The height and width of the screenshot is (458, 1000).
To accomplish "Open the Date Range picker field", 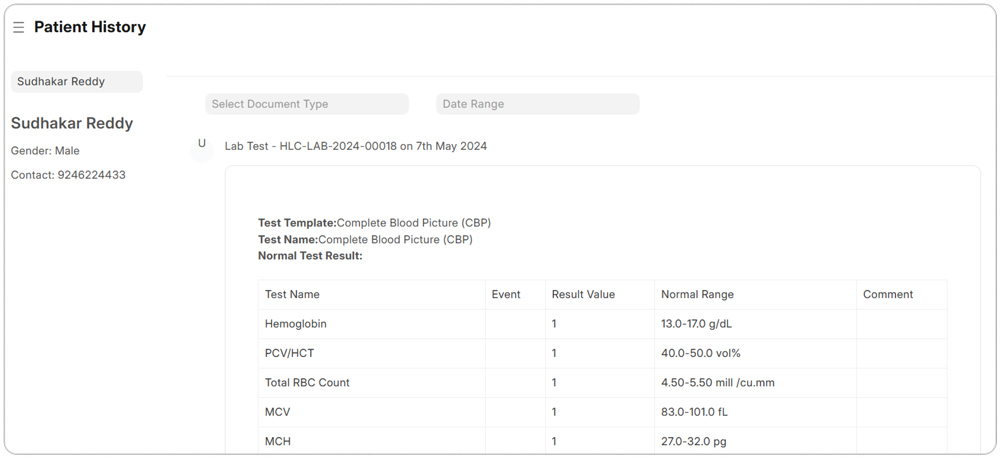I will coord(537,104).
